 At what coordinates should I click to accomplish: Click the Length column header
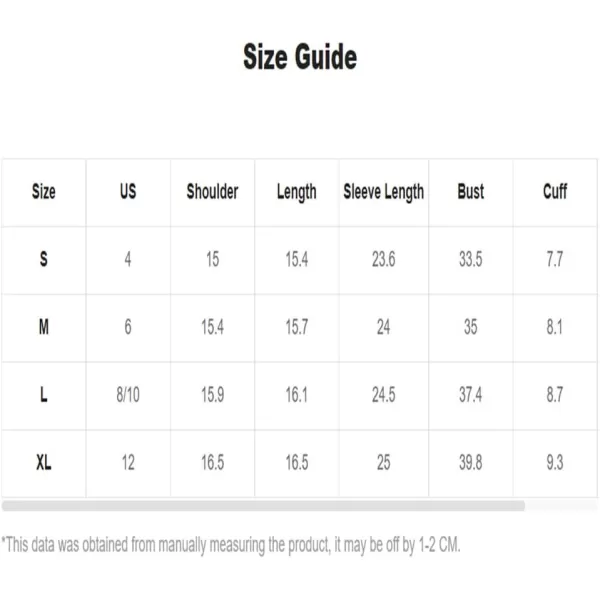[x=297, y=192]
